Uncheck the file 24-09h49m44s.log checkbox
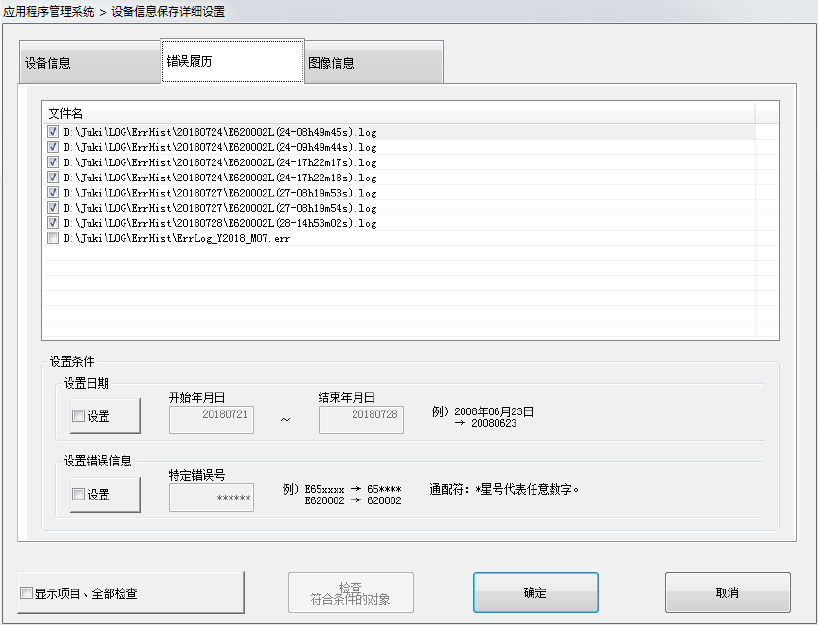 (x=53, y=147)
